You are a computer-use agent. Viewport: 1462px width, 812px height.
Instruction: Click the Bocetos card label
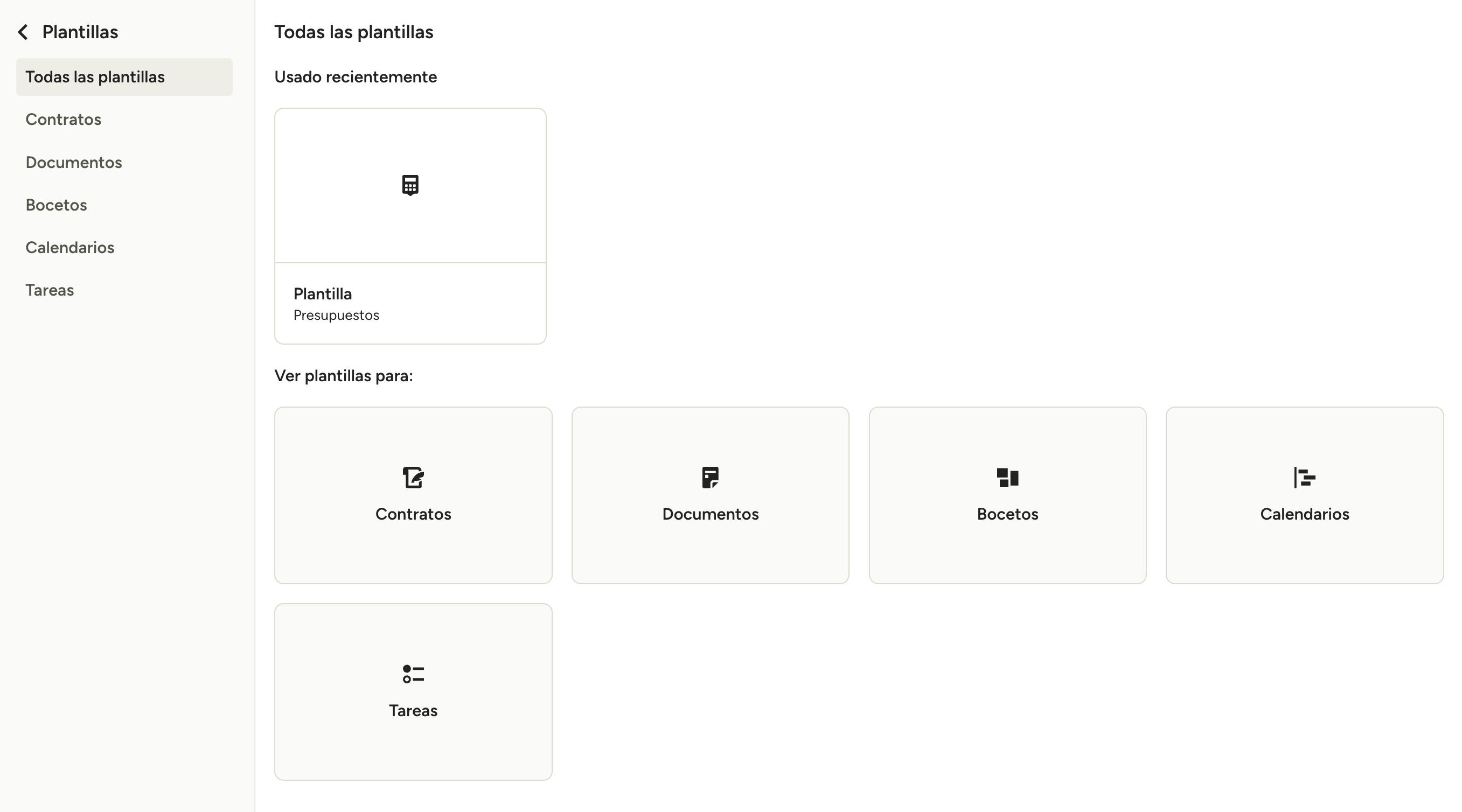click(x=1007, y=514)
